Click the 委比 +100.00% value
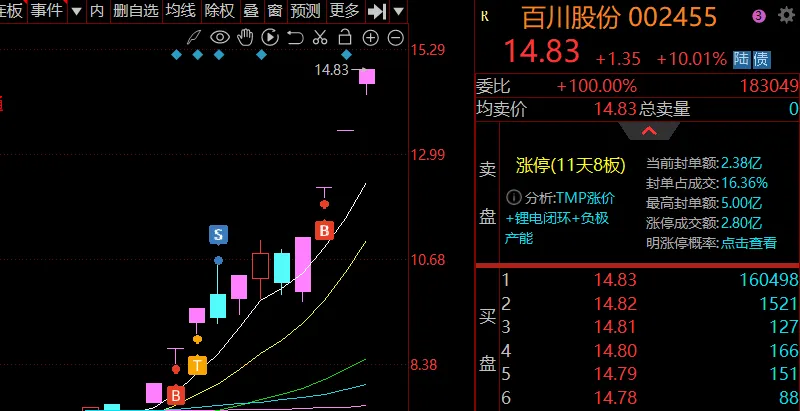800x411 pixels. pyautogui.click(x=596, y=86)
